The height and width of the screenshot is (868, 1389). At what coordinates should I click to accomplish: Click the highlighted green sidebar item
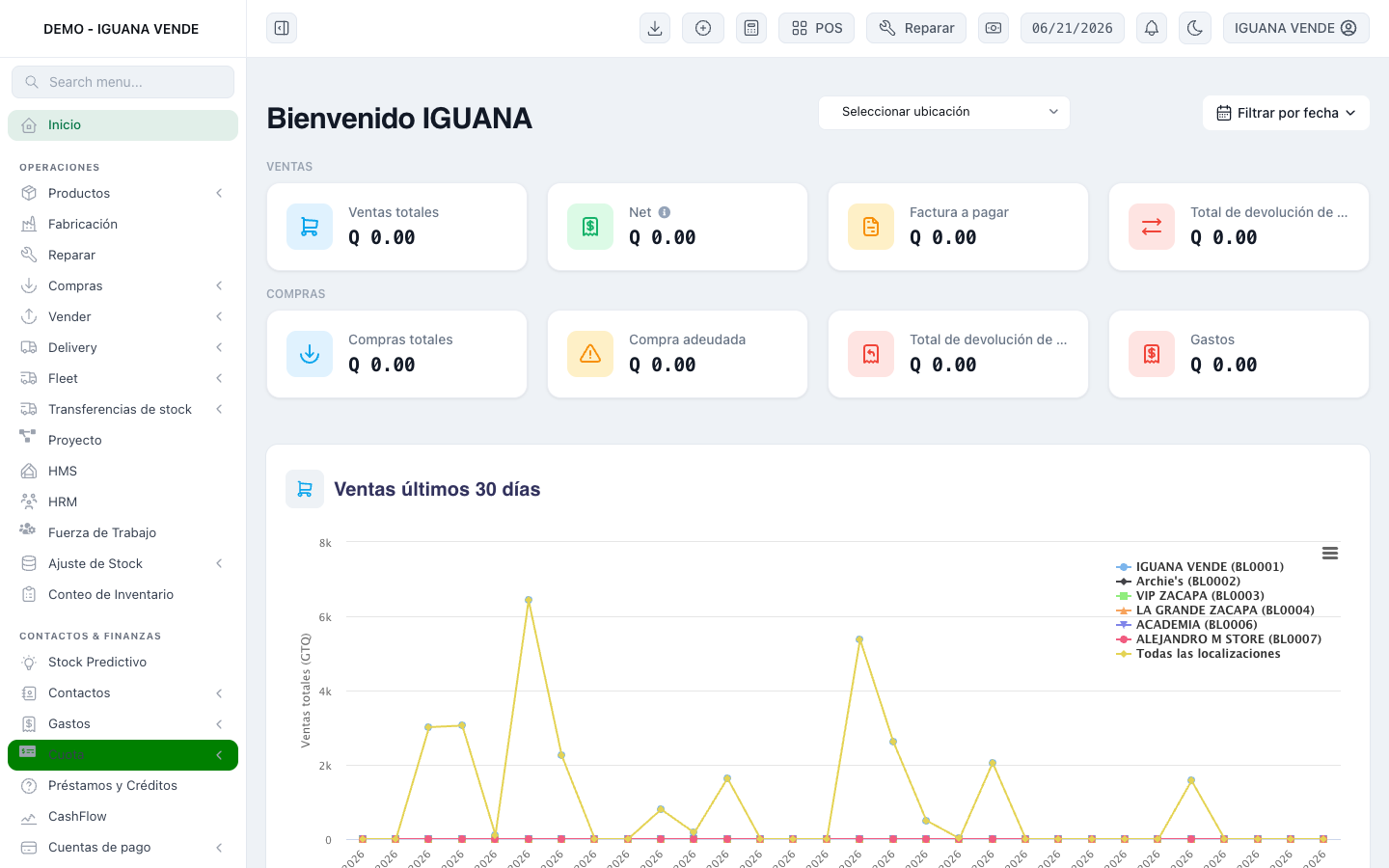pos(123,755)
